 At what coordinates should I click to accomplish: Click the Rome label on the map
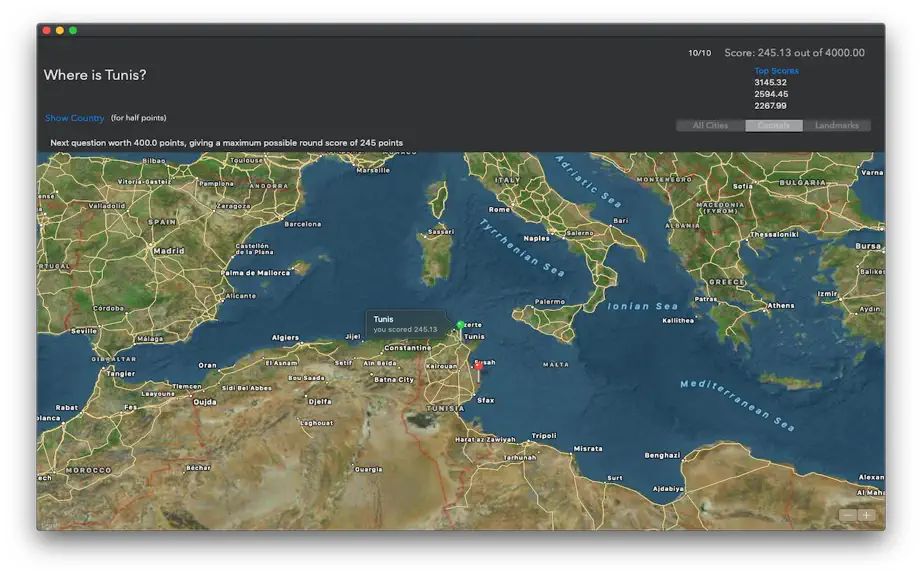(x=499, y=209)
